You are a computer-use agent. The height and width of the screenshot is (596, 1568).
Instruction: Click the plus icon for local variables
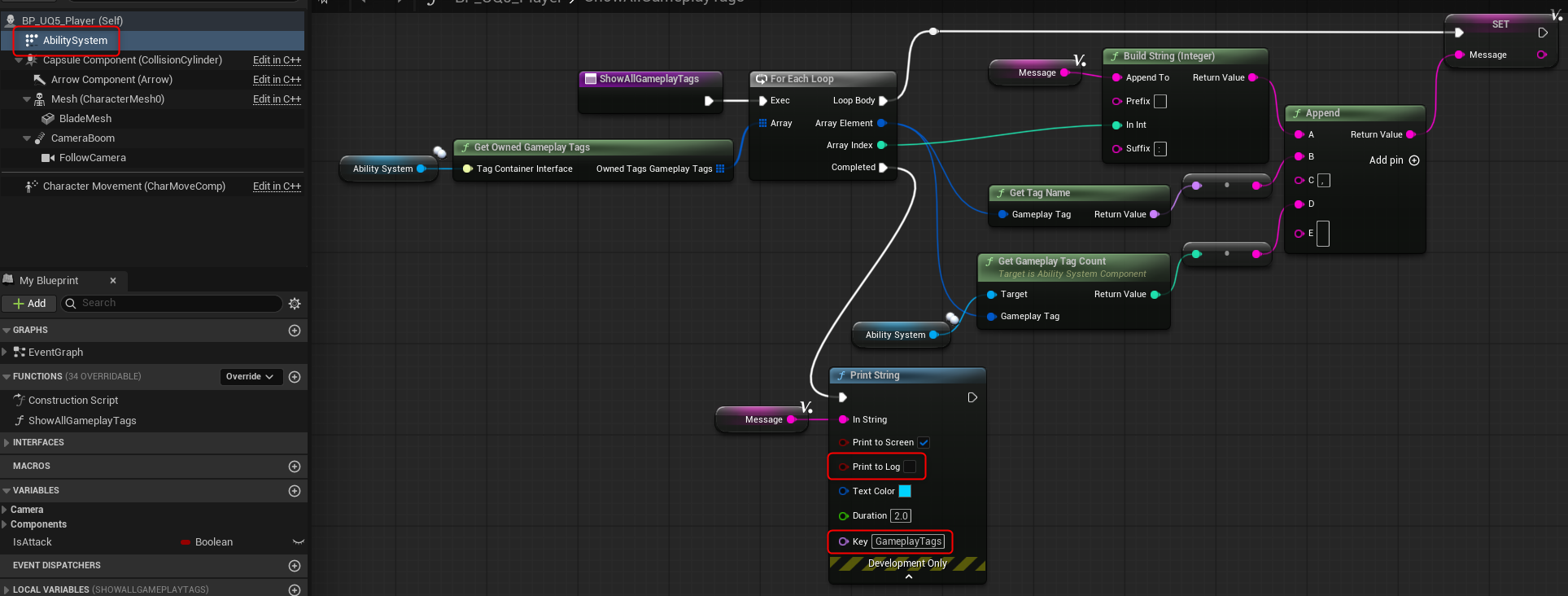[295, 589]
